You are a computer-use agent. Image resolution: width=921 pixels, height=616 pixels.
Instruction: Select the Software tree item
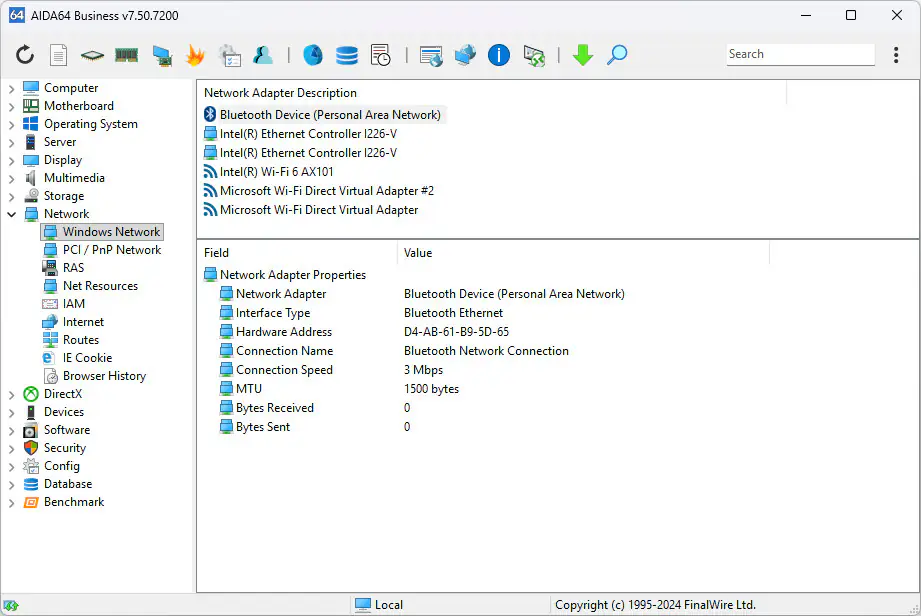tap(56, 430)
